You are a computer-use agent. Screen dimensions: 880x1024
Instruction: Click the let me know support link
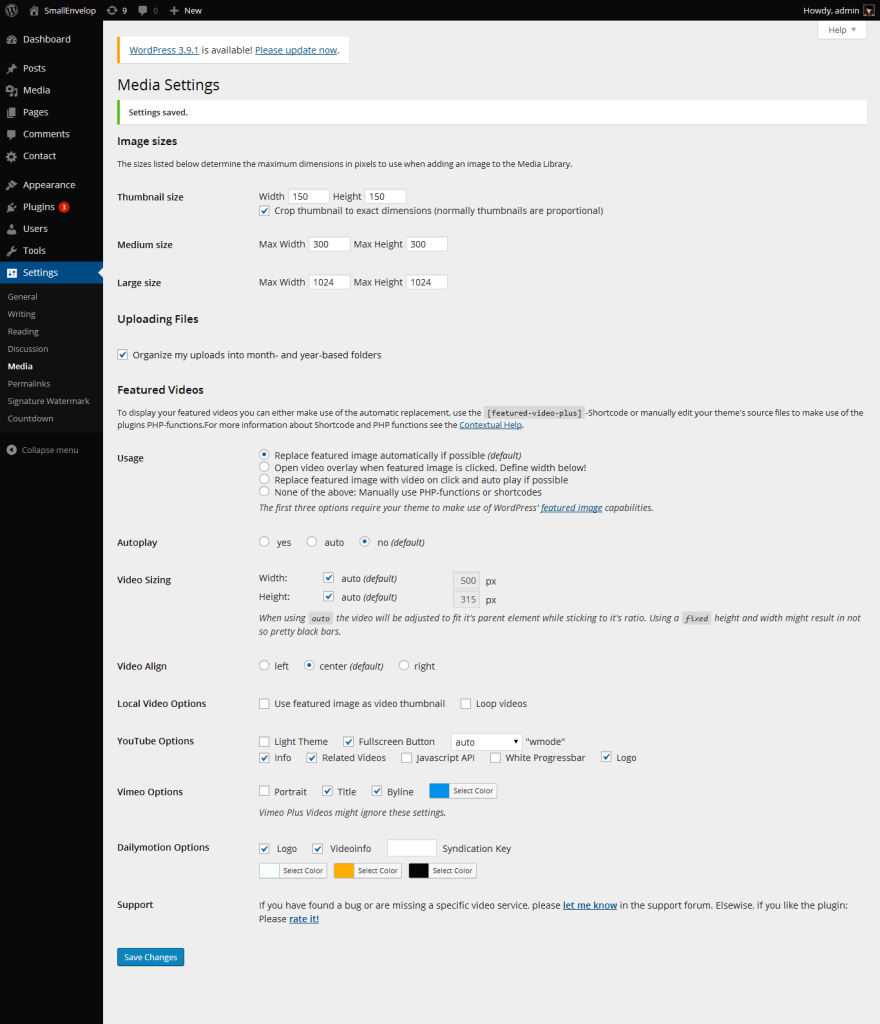[589, 905]
